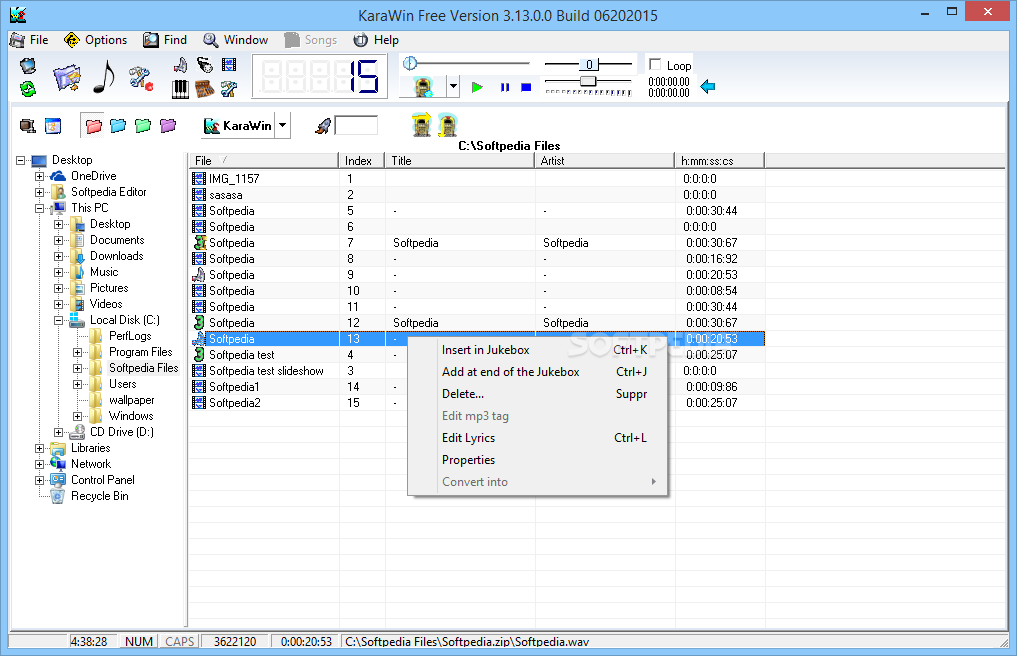Stop playback with the blue square button
The width and height of the screenshot is (1017, 656).
coord(526,87)
